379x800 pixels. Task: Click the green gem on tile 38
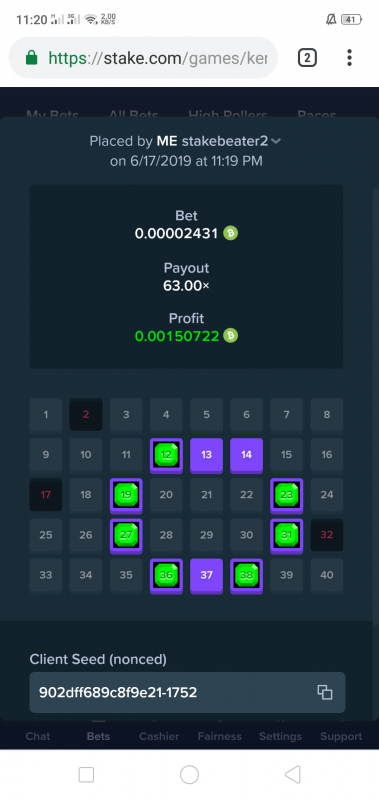tap(246, 575)
